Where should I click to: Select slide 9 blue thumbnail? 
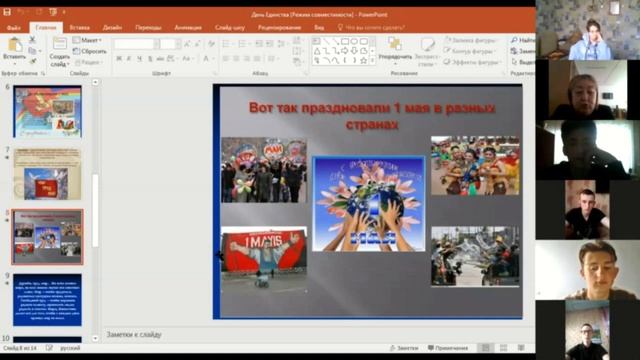pos(47,300)
